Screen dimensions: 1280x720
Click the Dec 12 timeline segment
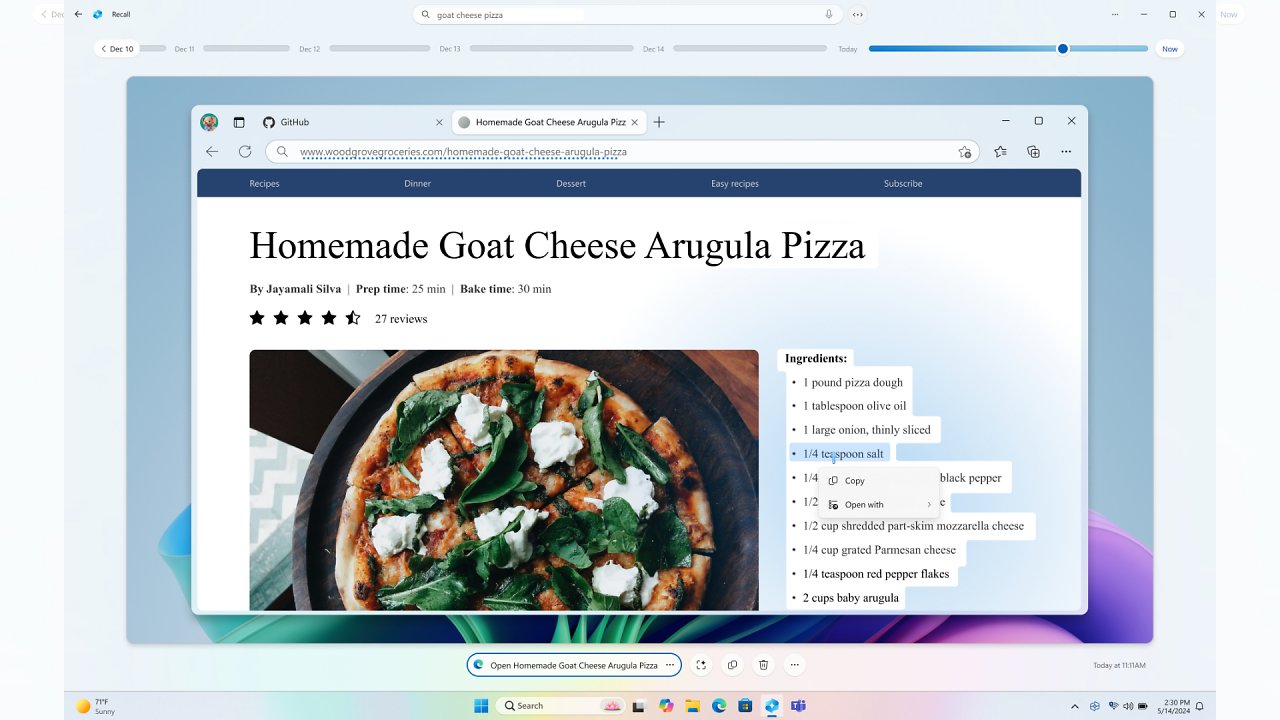[x=380, y=49]
